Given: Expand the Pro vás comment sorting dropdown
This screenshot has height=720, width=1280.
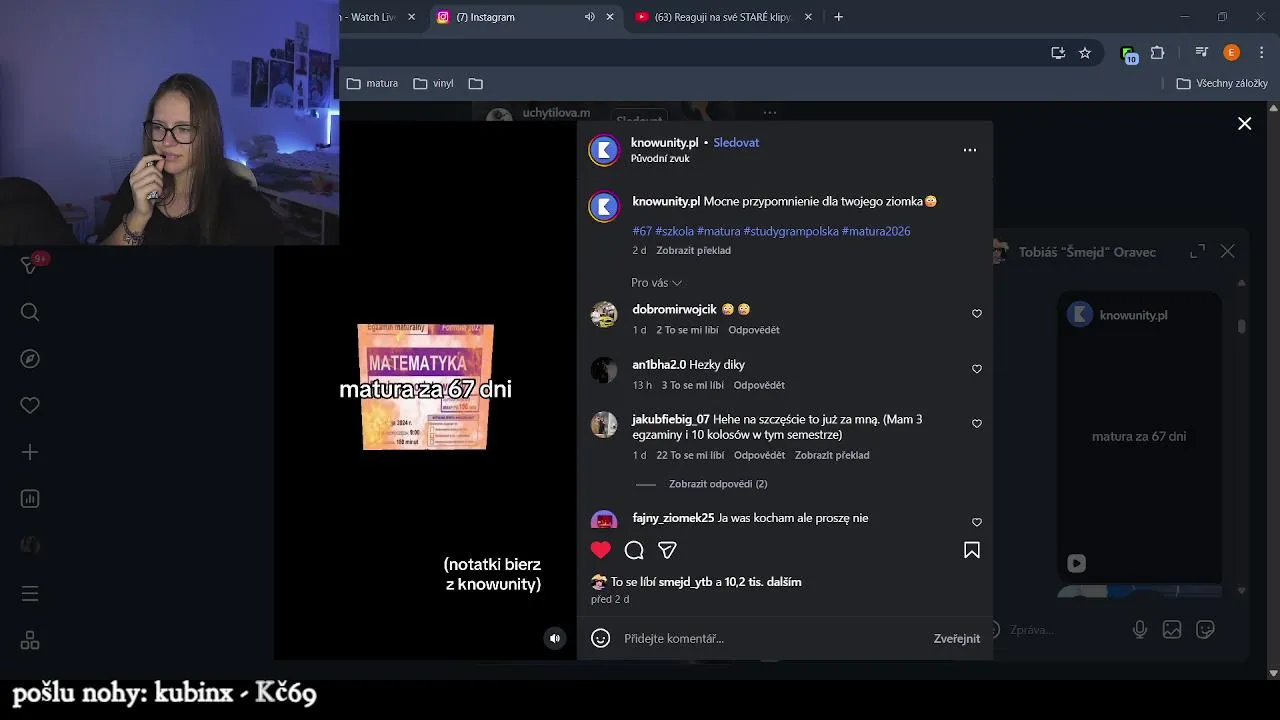Looking at the screenshot, I should (656, 283).
